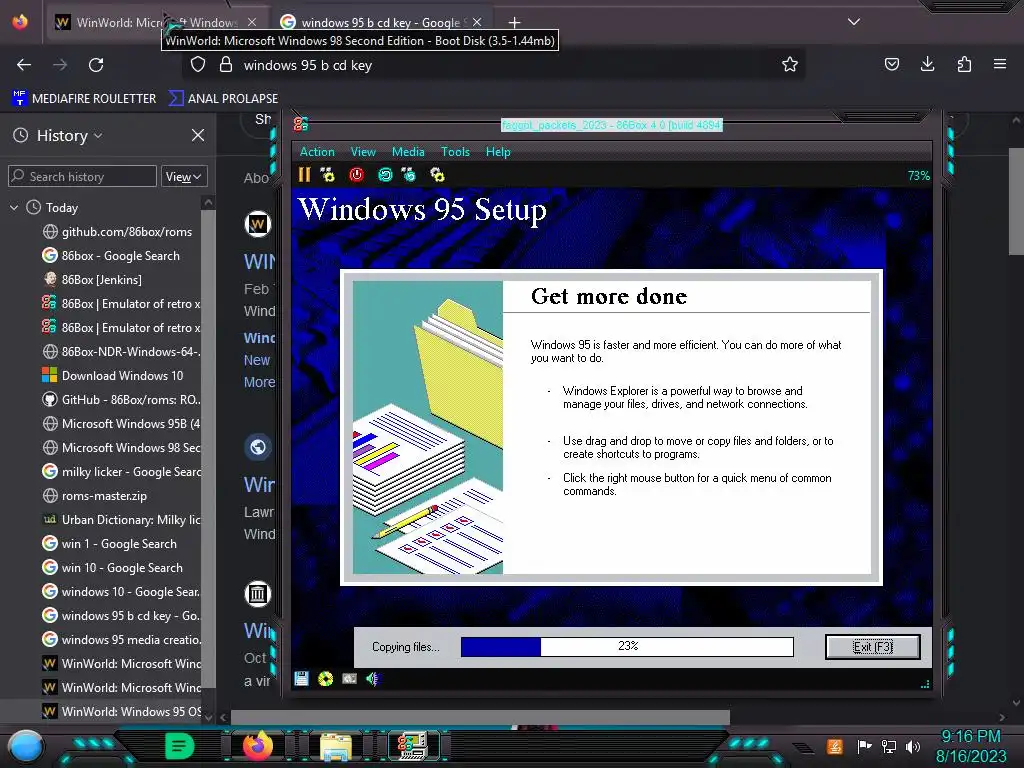The image size is (1024, 768).
Task: Click the Start orb on the taskbar
Action: coord(26,747)
